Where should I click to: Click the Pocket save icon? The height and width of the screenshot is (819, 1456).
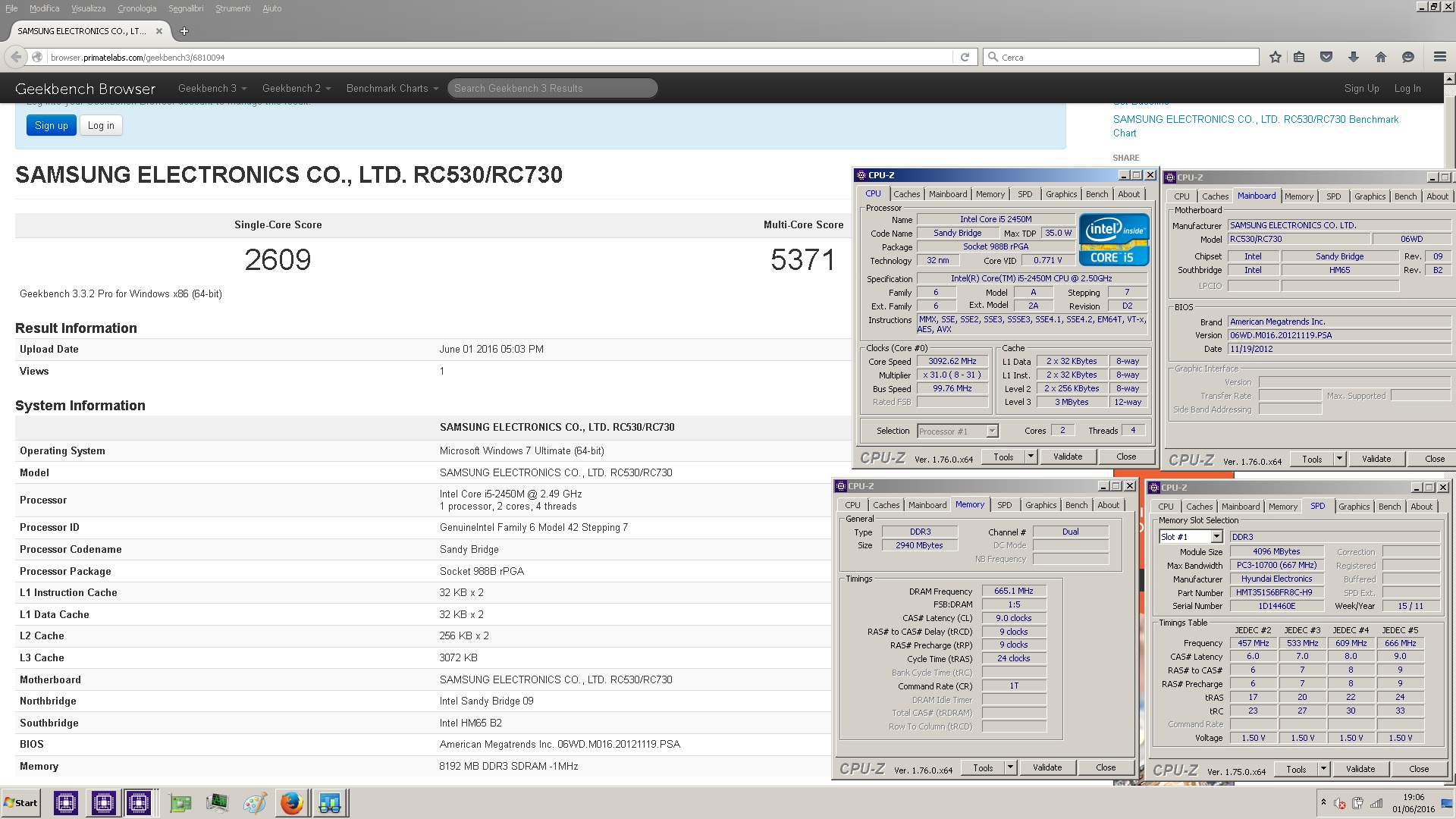coord(1326,57)
